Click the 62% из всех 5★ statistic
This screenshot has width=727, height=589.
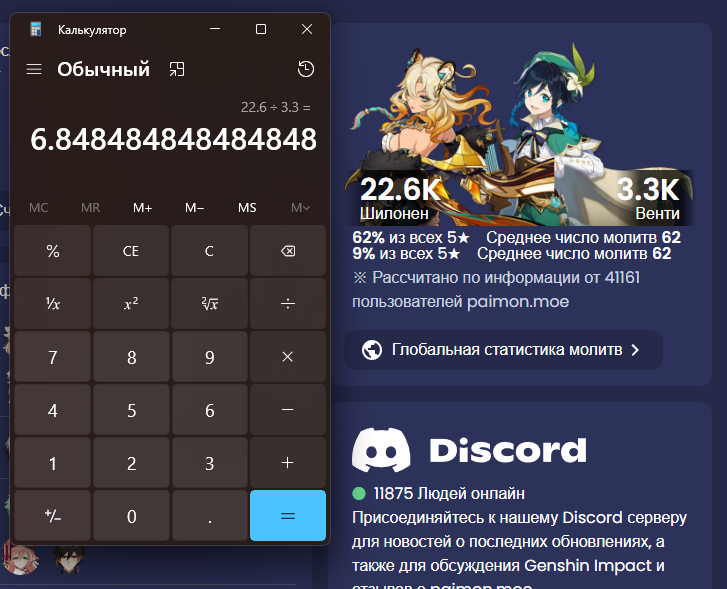point(411,237)
